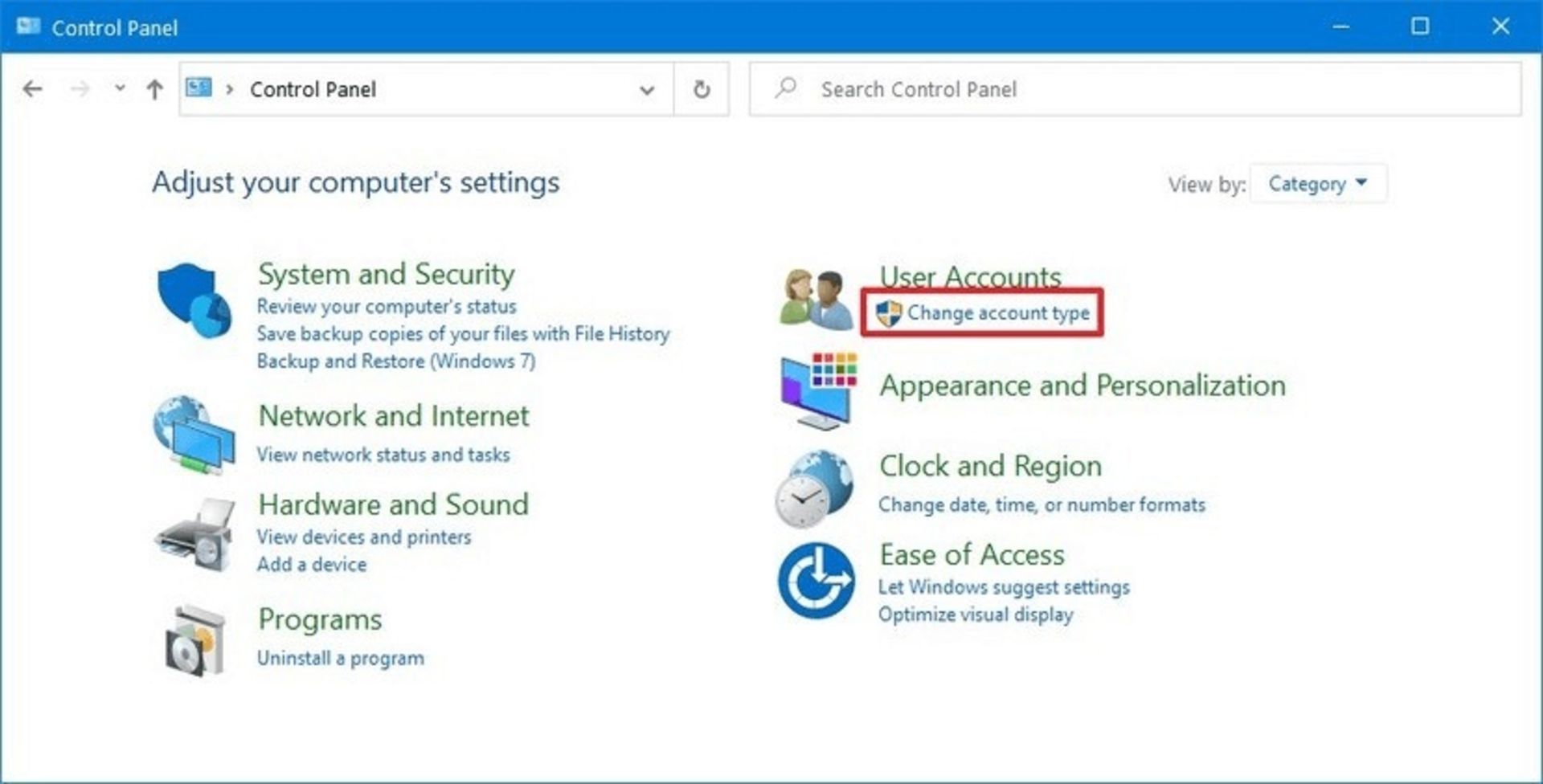
Task: Open System and Security category
Action: click(386, 275)
